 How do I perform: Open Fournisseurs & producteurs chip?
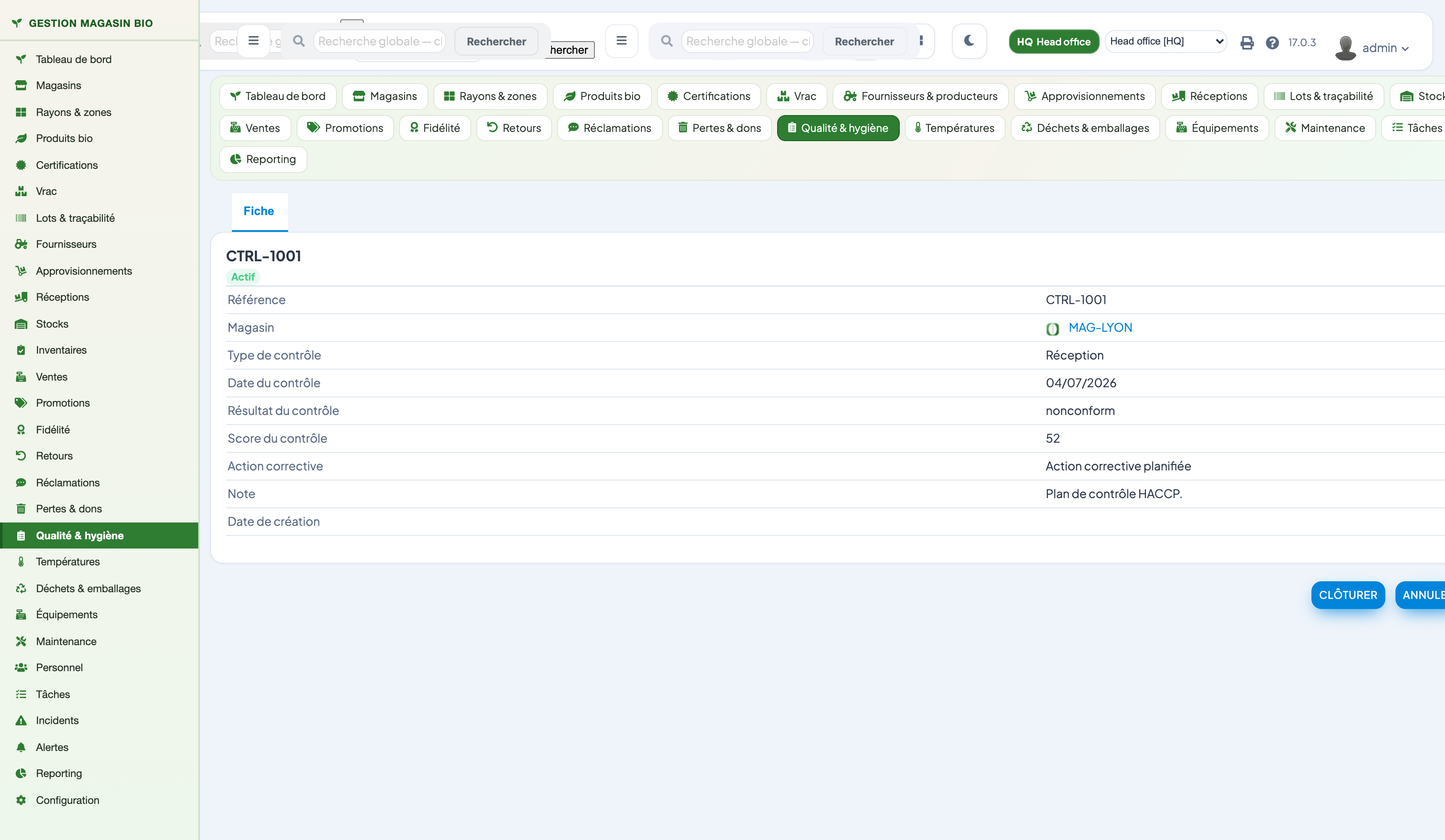click(921, 96)
